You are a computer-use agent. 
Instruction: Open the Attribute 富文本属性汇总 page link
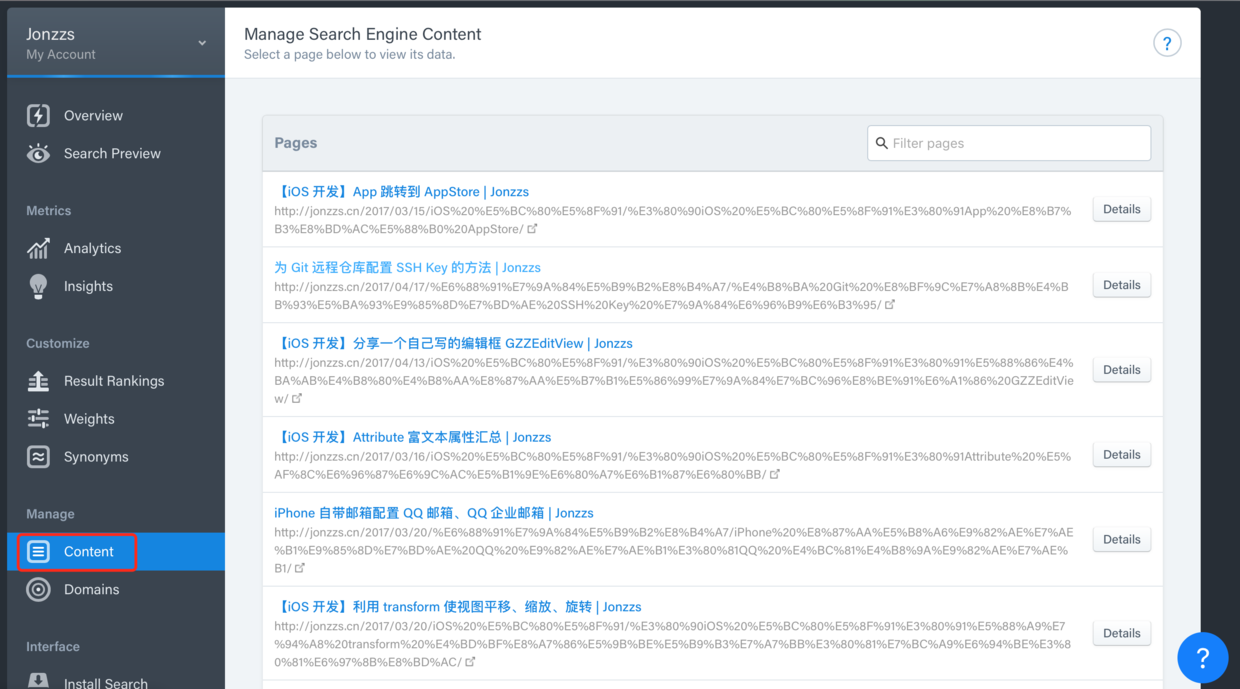(412, 437)
